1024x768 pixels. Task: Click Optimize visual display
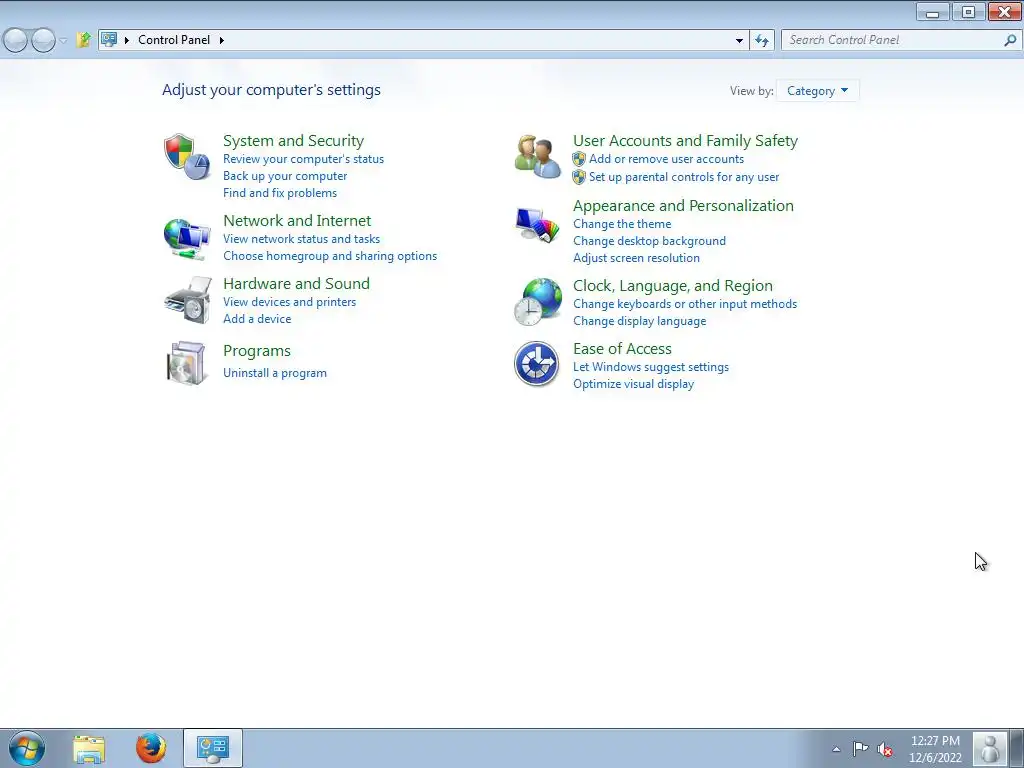[633, 384]
